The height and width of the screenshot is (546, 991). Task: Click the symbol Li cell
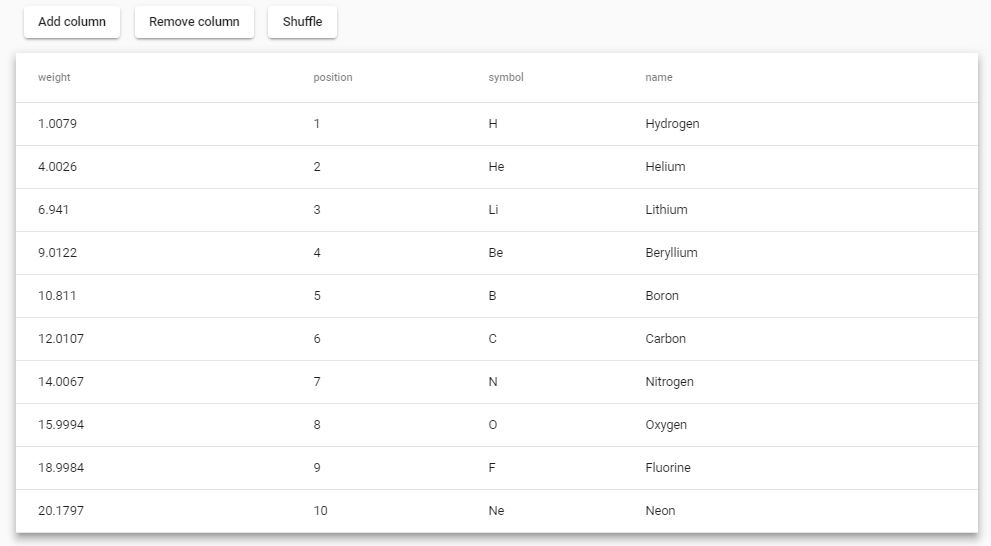pyautogui.click(x=493, y=210)
